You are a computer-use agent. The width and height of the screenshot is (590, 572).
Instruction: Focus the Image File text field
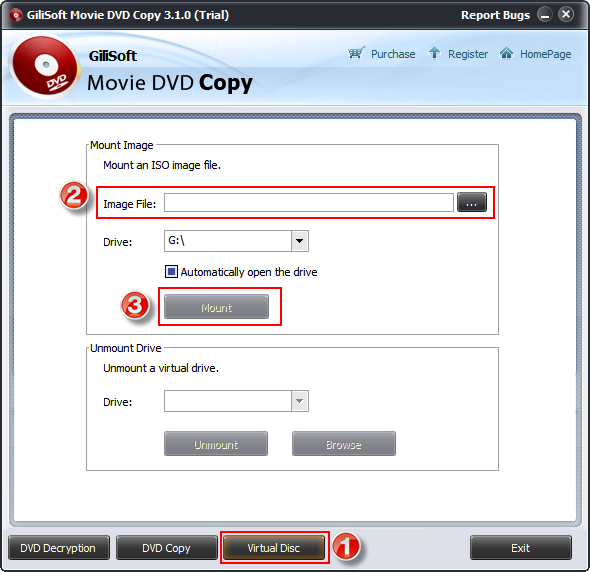click(x=309, y=202)
